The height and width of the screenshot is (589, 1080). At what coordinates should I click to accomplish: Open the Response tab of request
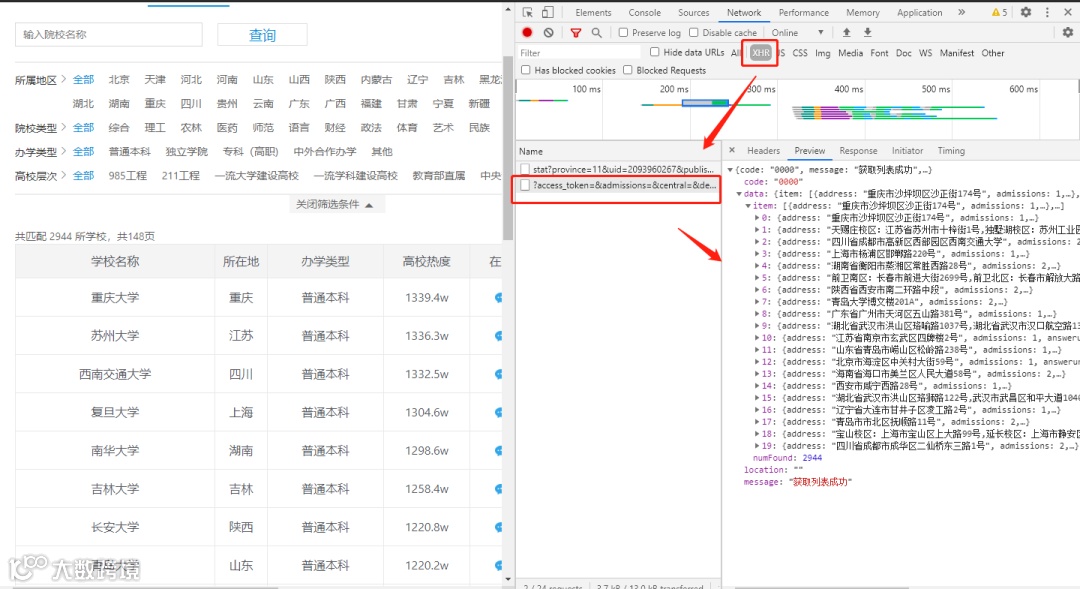pos(858,150)
